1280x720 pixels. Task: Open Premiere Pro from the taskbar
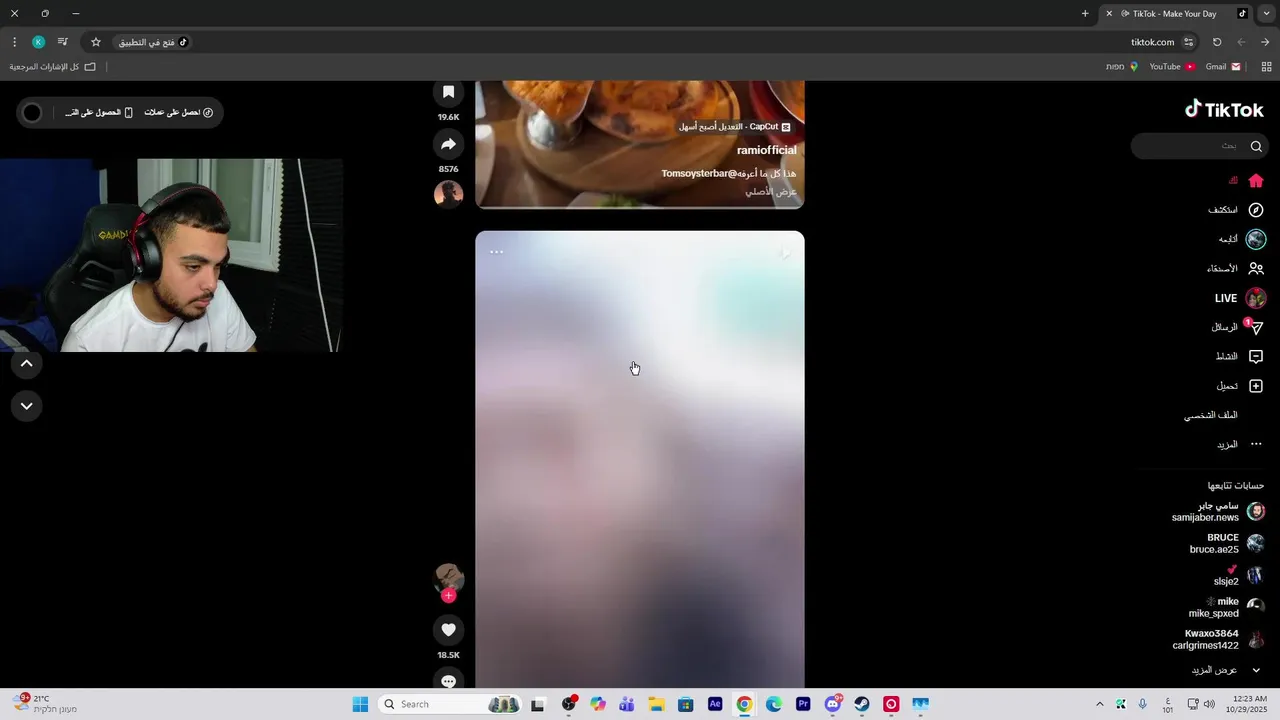803,704
